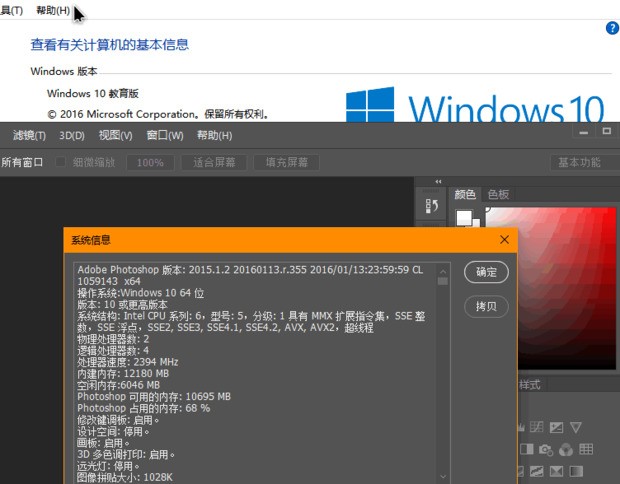Open Photoshop's 3D(D) menu

point(72,136)
